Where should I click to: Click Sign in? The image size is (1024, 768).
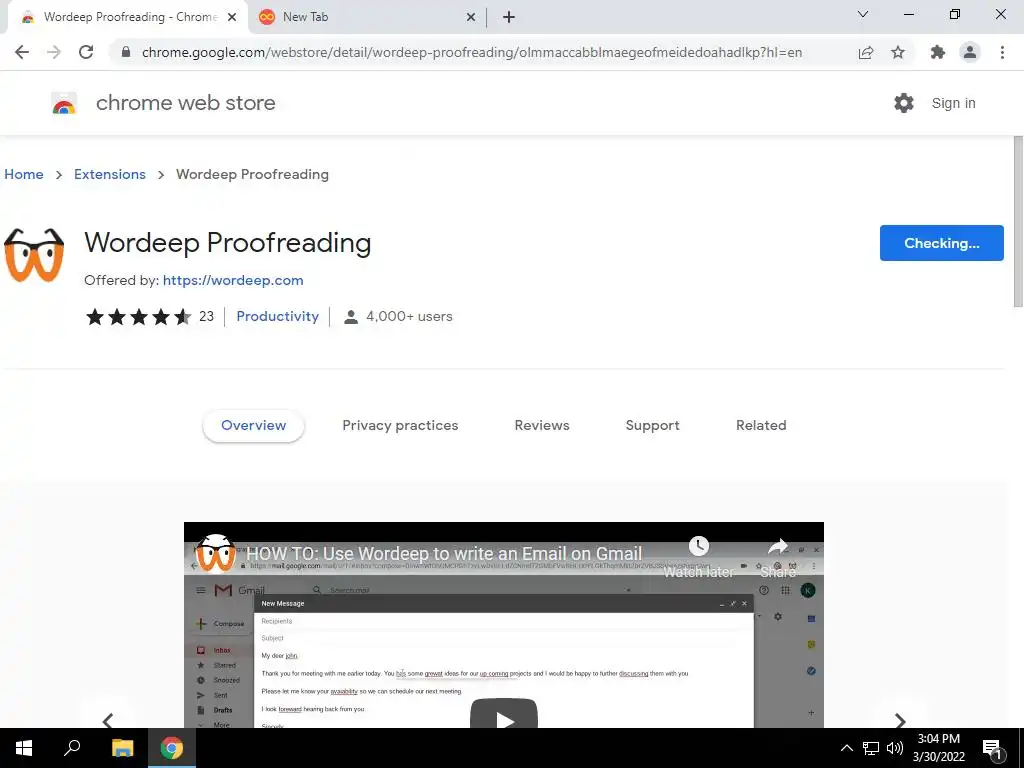pos(953,103)
